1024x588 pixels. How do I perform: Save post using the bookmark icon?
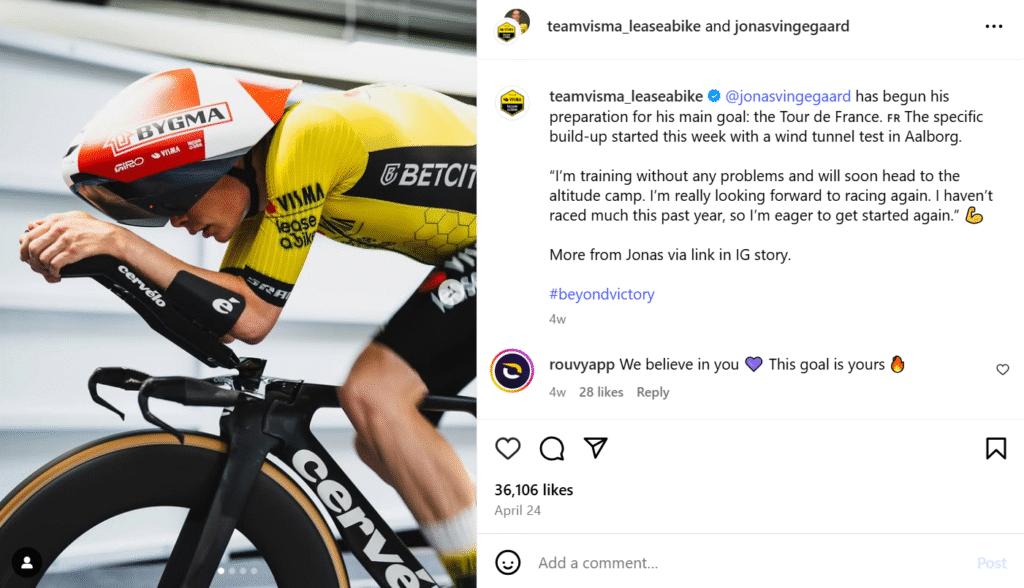pos(996,448)
